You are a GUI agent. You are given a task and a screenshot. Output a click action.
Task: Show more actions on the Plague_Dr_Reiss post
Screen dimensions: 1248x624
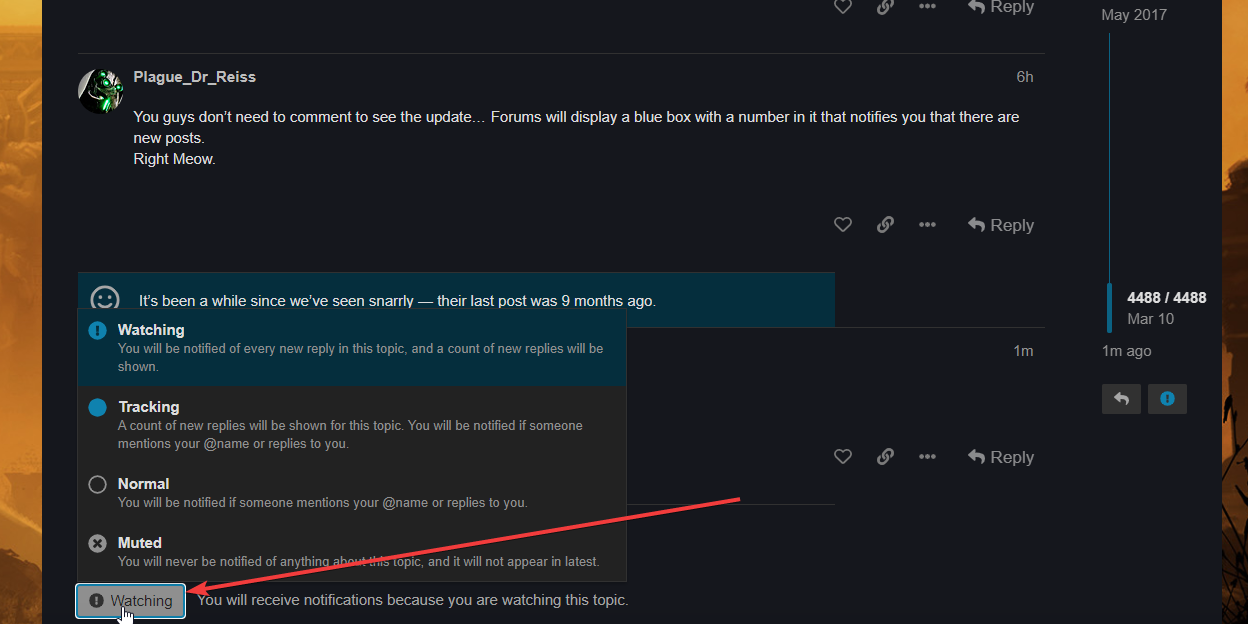[927, 225]
